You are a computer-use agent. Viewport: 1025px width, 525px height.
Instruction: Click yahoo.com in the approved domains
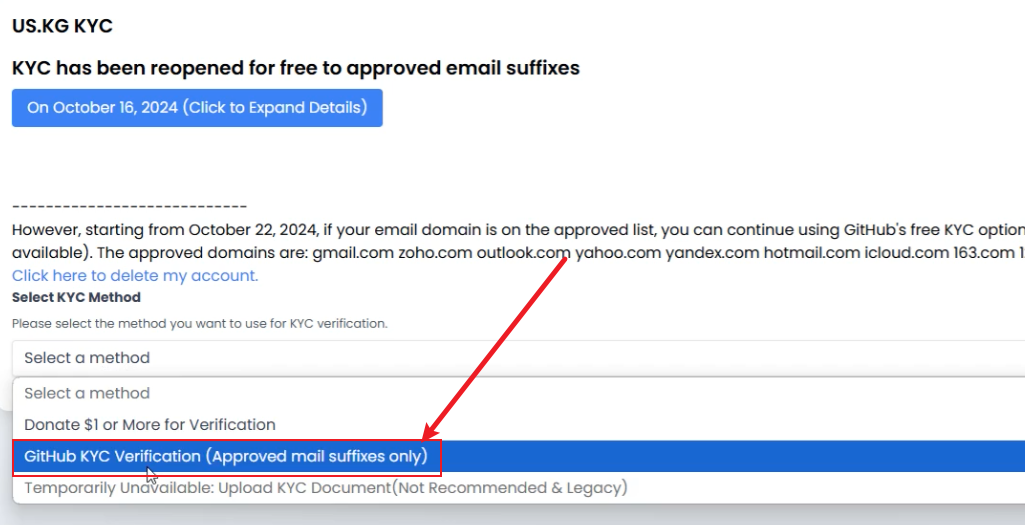618,252
